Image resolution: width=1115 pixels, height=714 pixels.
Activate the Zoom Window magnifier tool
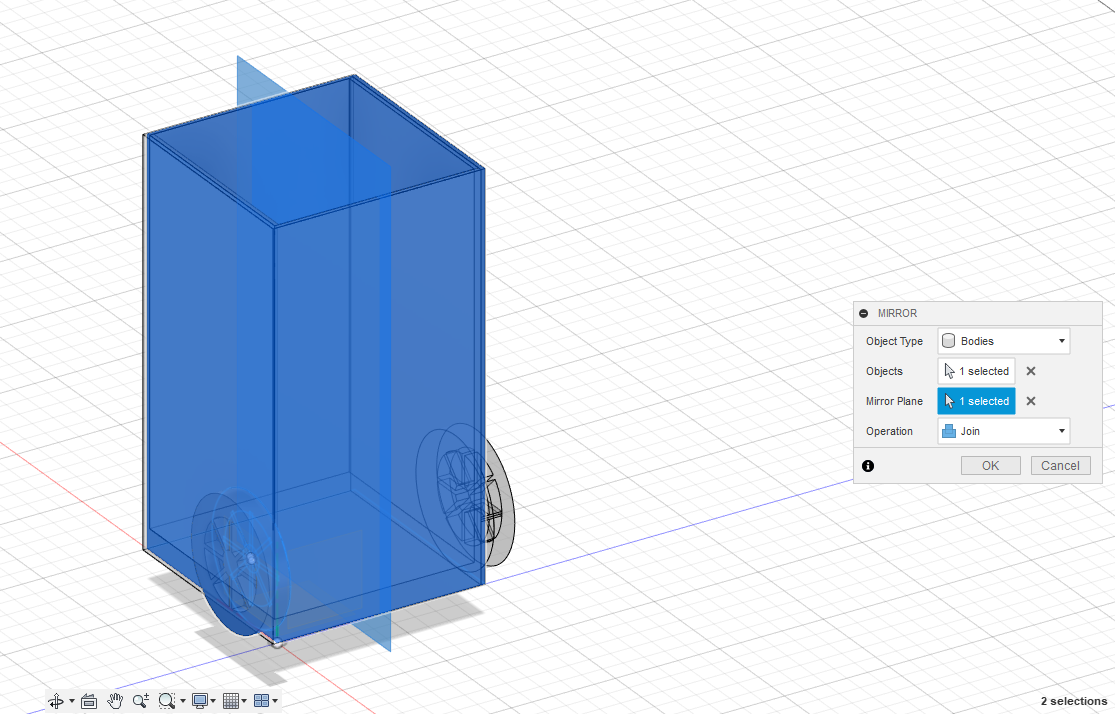166,701
